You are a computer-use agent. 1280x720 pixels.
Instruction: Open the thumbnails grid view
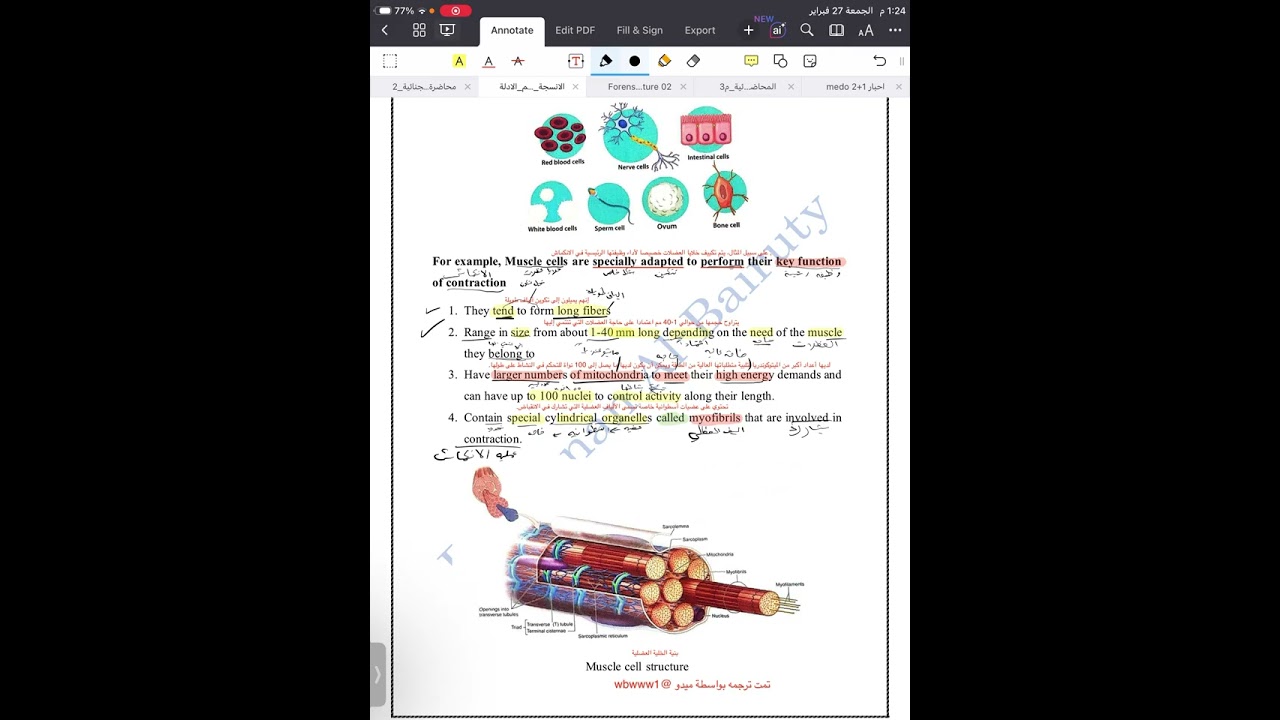tap(419, 30)
